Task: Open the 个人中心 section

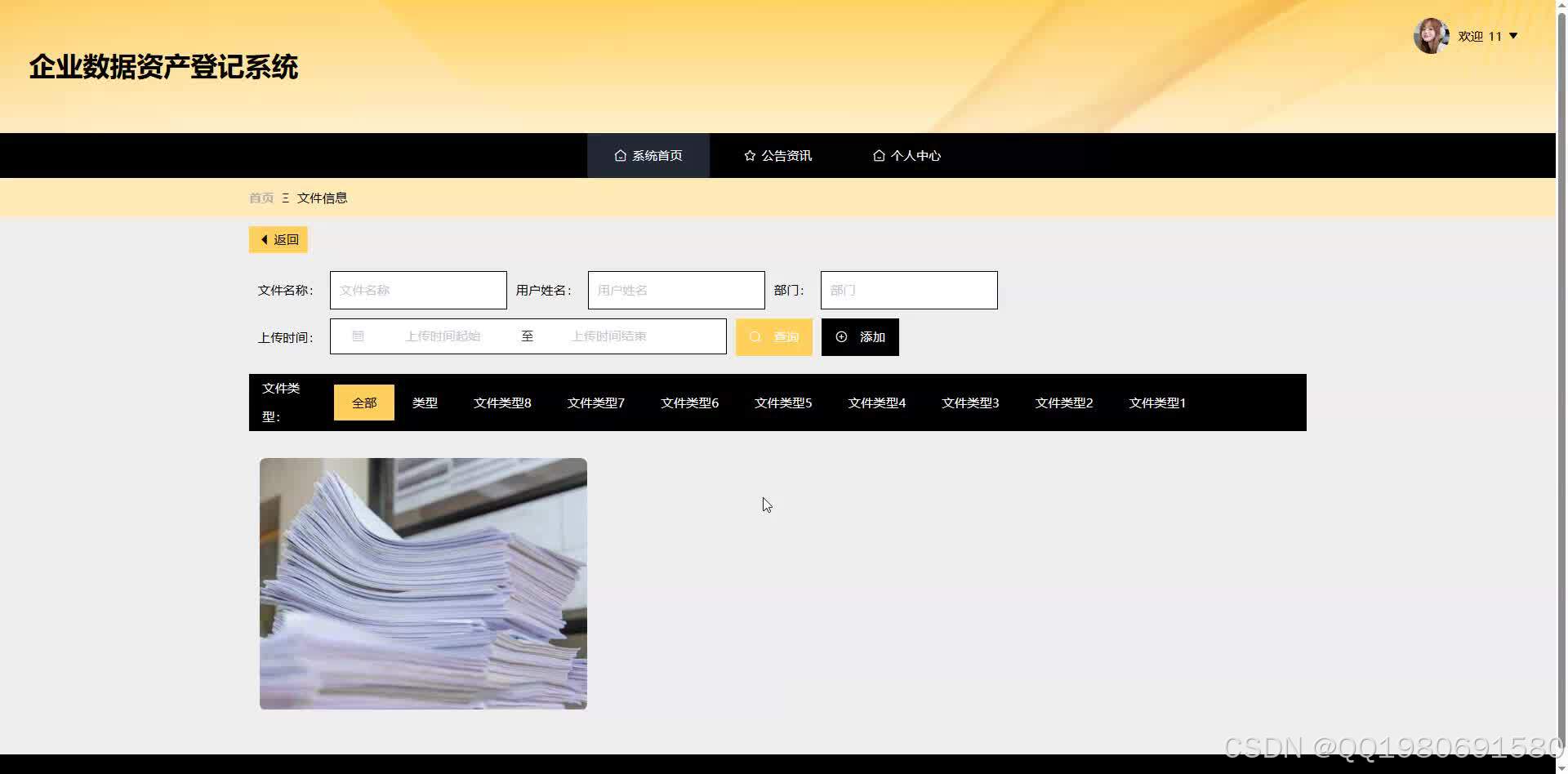Action: pyautogui.click(x=916, y=155)
